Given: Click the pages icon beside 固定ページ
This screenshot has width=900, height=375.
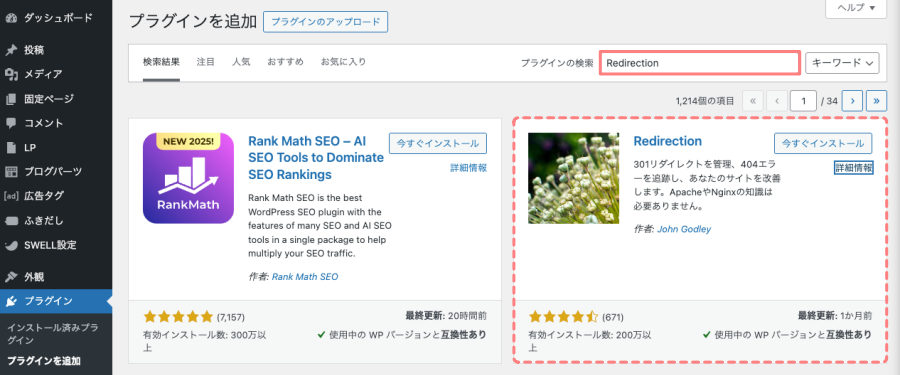Looking at the screenshot, I should coord(11,99).
